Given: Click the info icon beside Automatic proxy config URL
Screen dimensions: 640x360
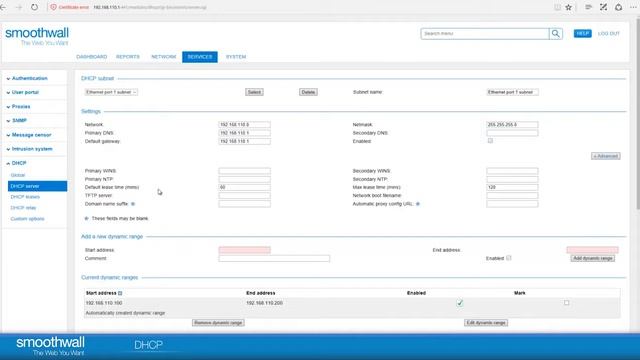Looking at the screenshot, I should pyautogui.click(x=418, y=204).
